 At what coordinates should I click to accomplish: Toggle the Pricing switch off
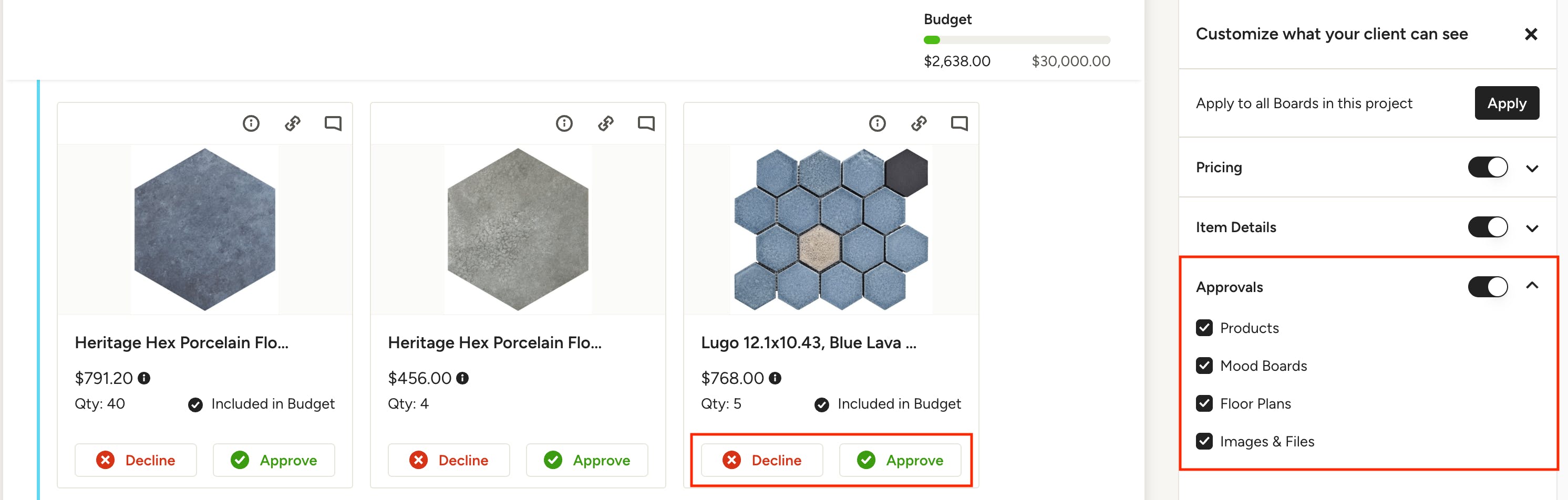1487,167
